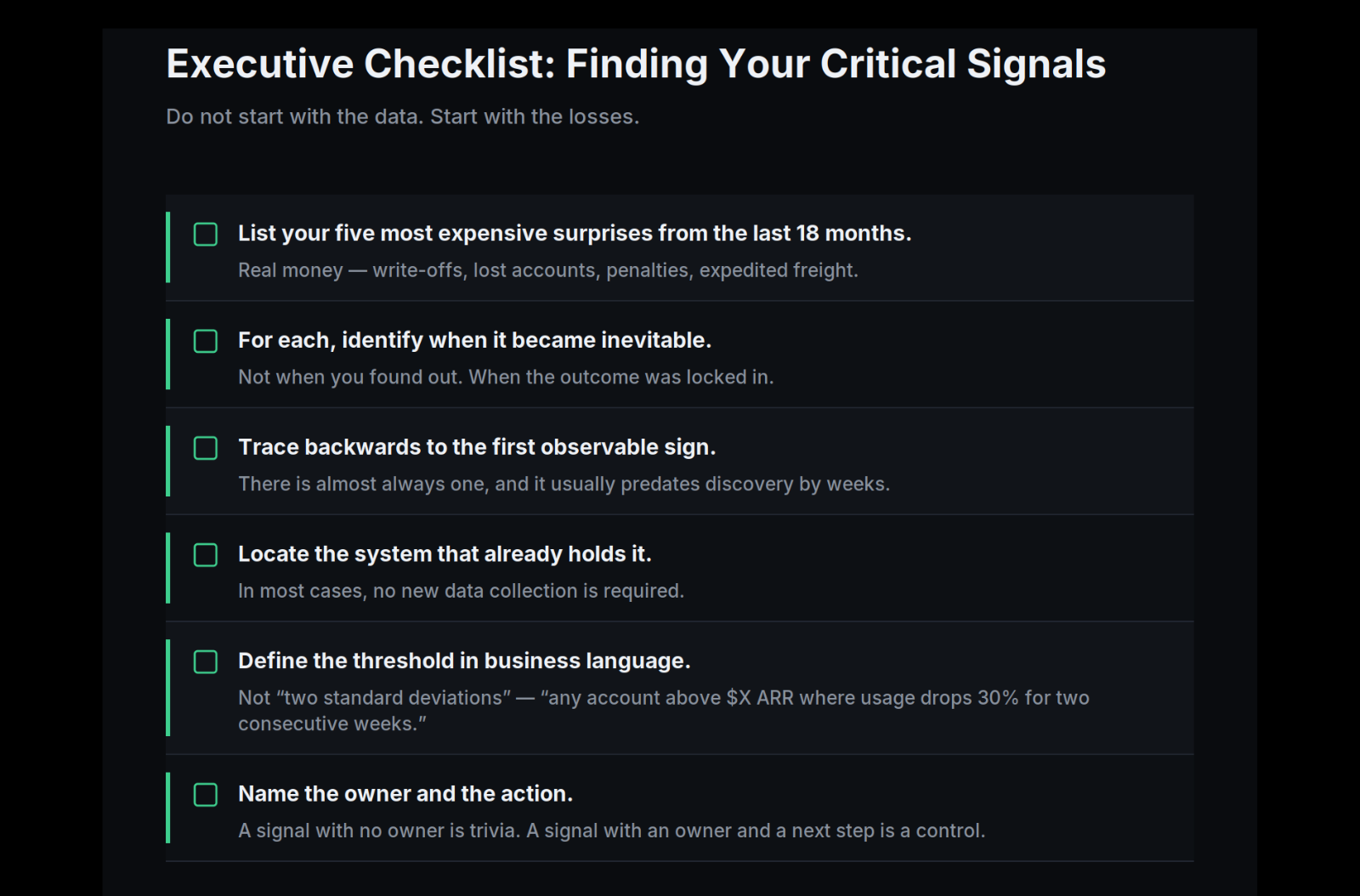Click 'List your five most expensive surprises' title
Screen dimensions: 1360x896
coord(575,233)
